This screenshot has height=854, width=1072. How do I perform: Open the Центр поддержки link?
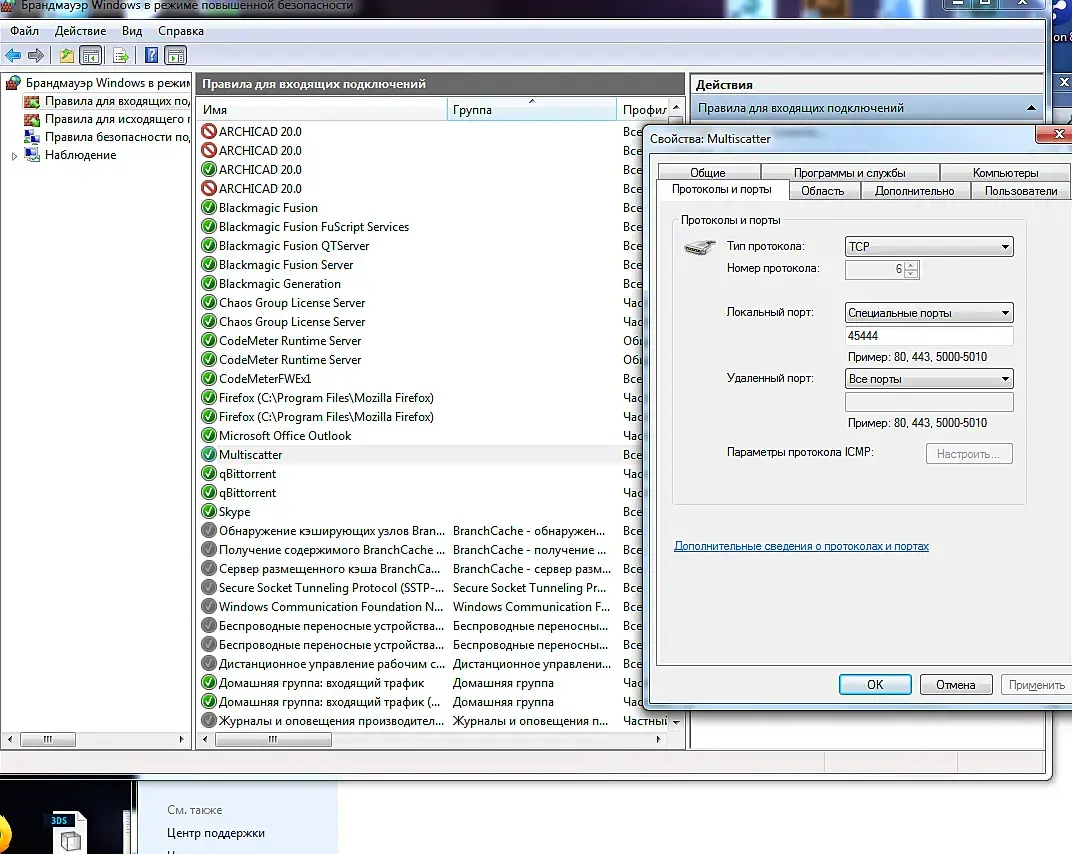point(216,833)
